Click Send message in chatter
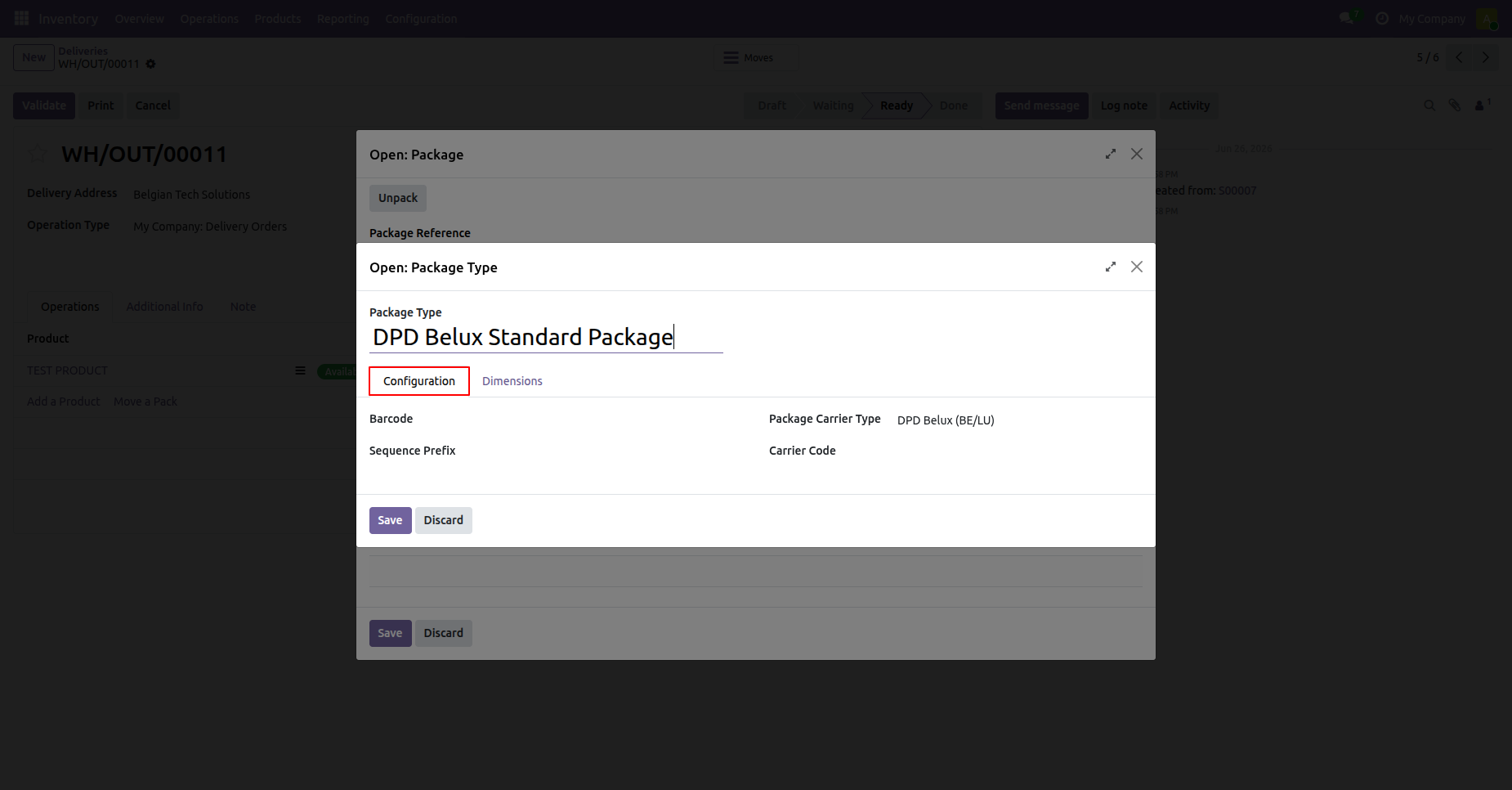The width and height of the screenshot is (1512, 790). click(x=1041, y=105)
